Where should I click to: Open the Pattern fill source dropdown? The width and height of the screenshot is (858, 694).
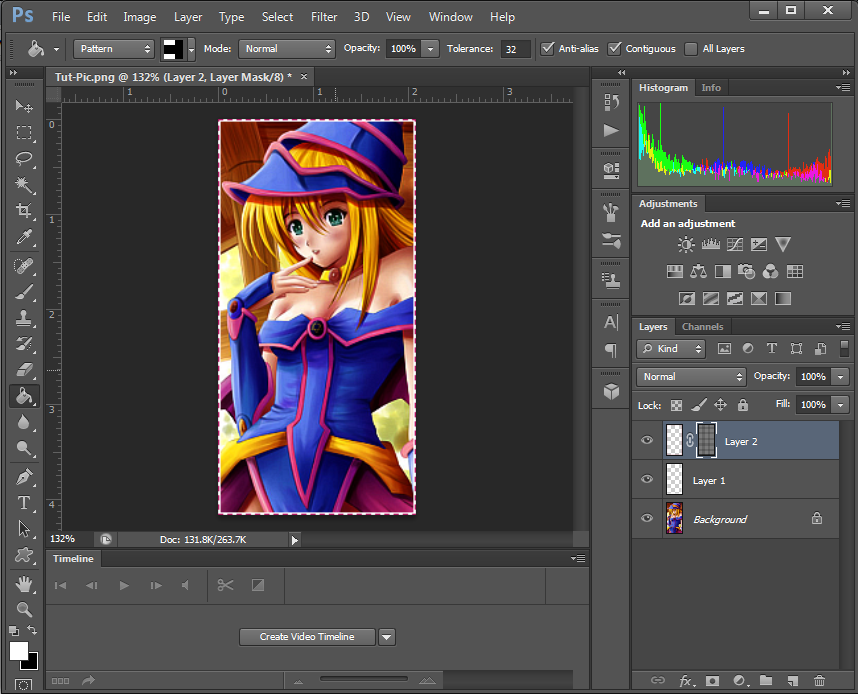tap(114, 49)
